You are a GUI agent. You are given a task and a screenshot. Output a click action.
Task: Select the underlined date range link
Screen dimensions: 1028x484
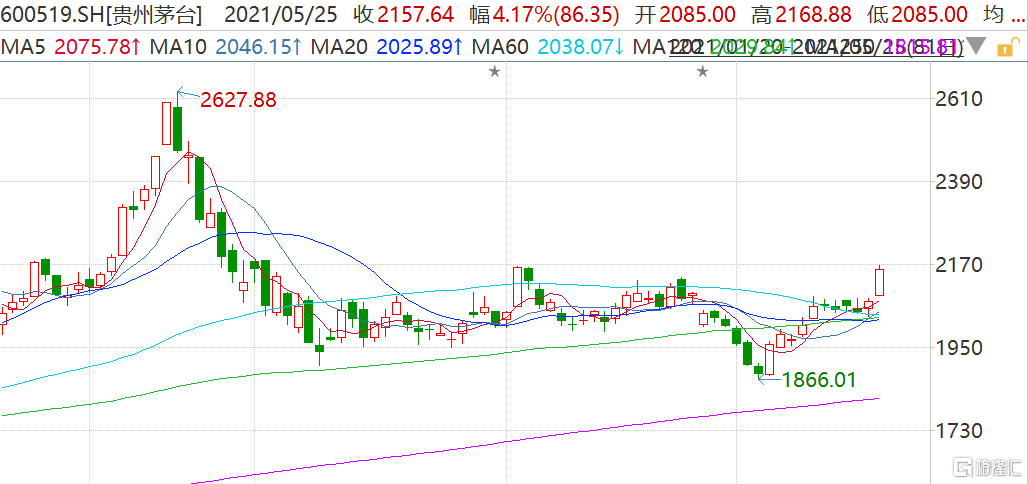[x=815, y=47]
